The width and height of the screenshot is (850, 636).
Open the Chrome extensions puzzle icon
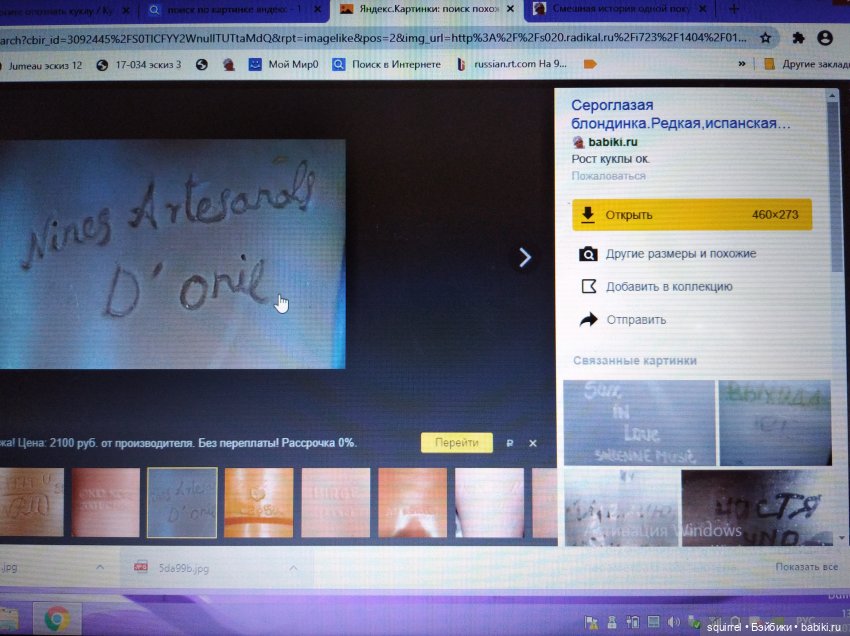pos(798,38)
